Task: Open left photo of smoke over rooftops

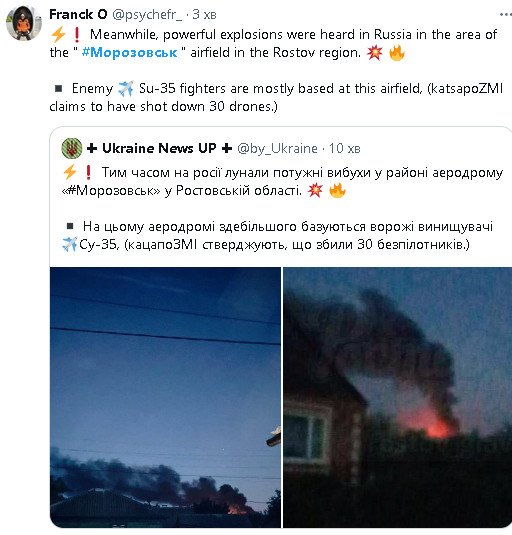Action: pos(165,397)
